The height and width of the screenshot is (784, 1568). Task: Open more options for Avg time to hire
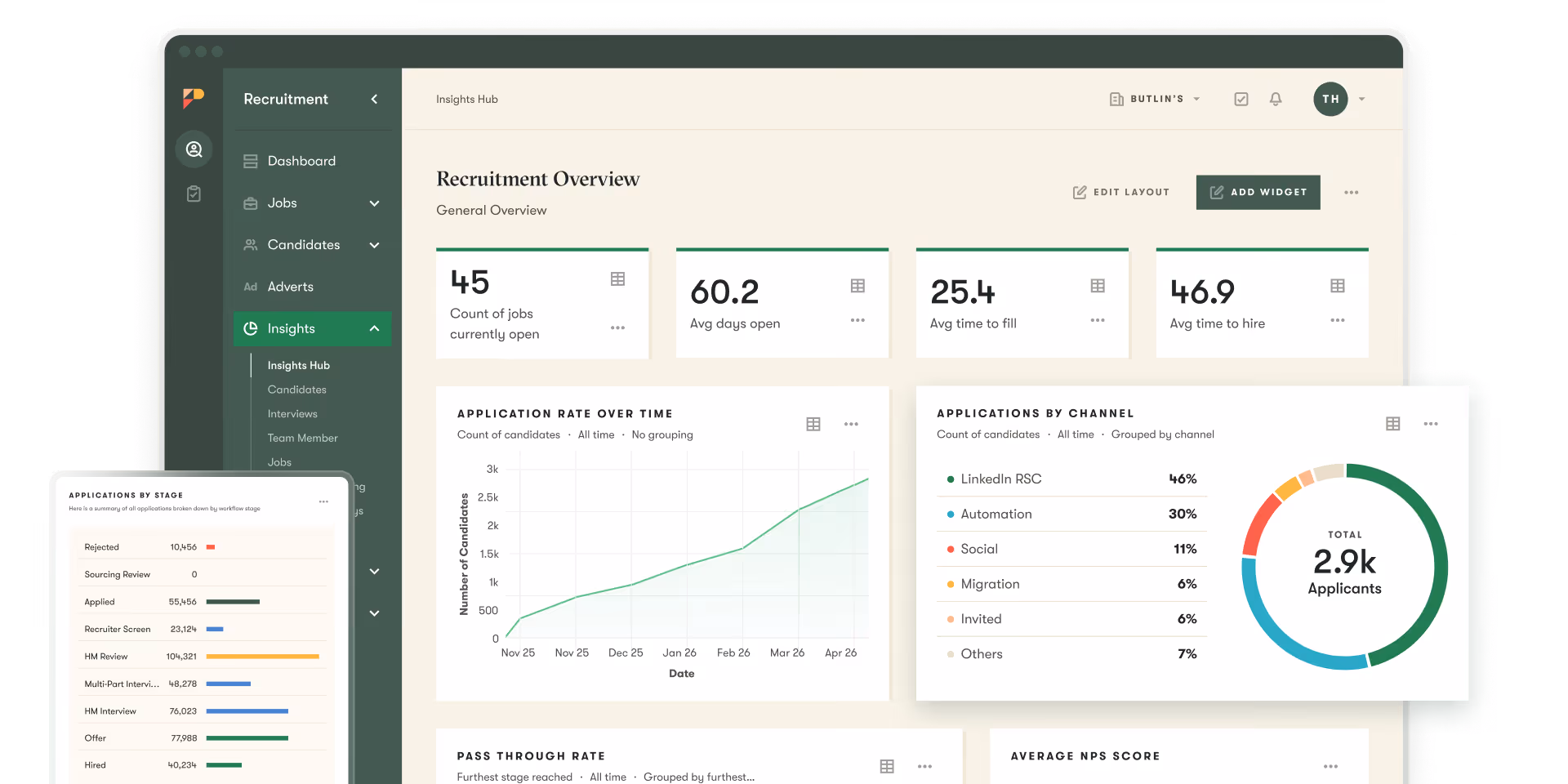[x=1338, y=320]
